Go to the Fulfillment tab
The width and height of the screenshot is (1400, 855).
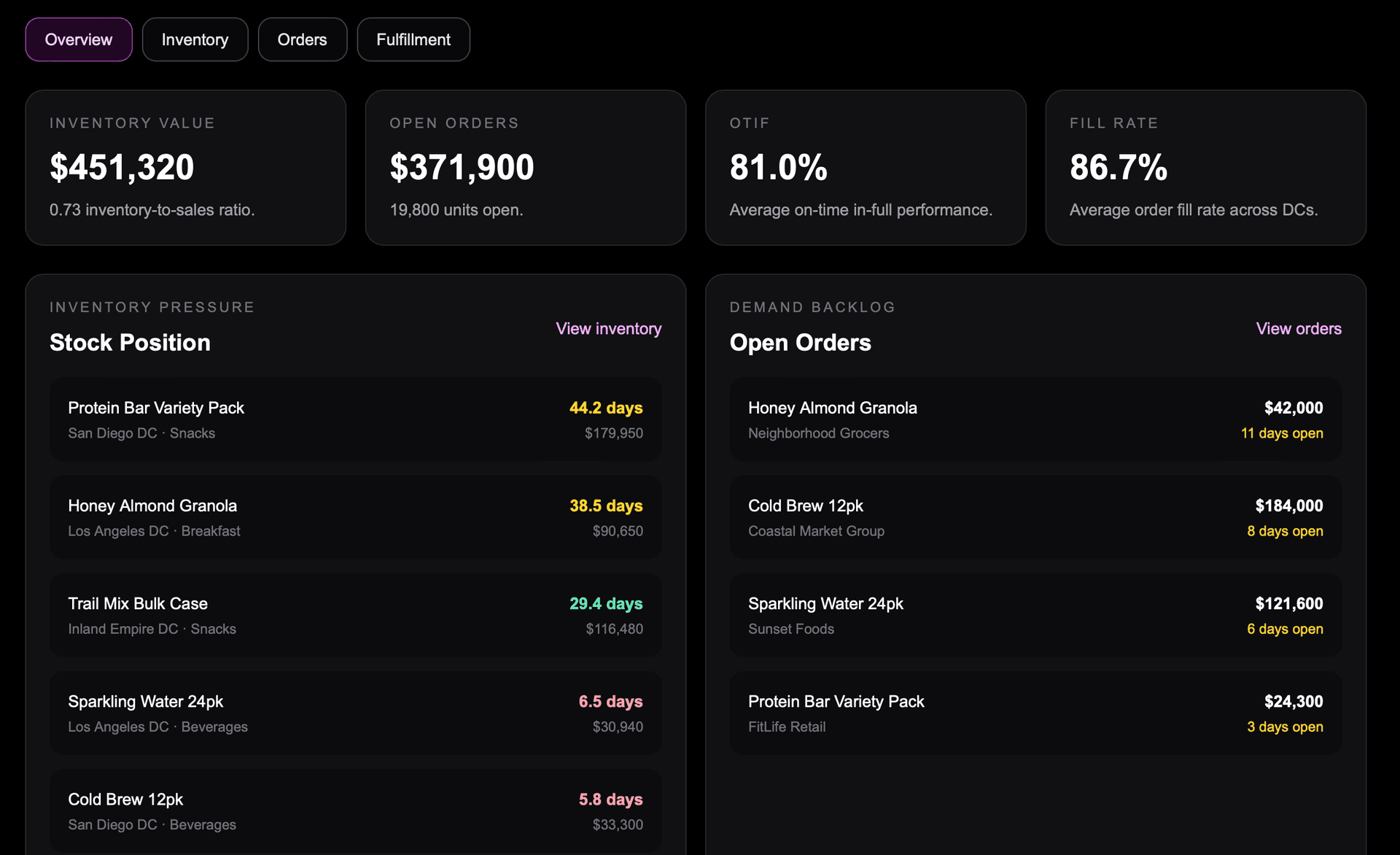413,39
